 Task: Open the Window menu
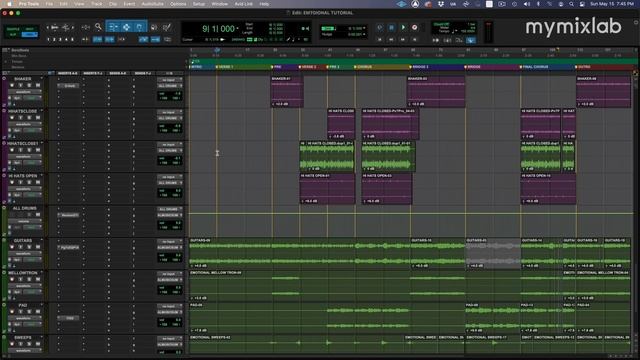220,4
